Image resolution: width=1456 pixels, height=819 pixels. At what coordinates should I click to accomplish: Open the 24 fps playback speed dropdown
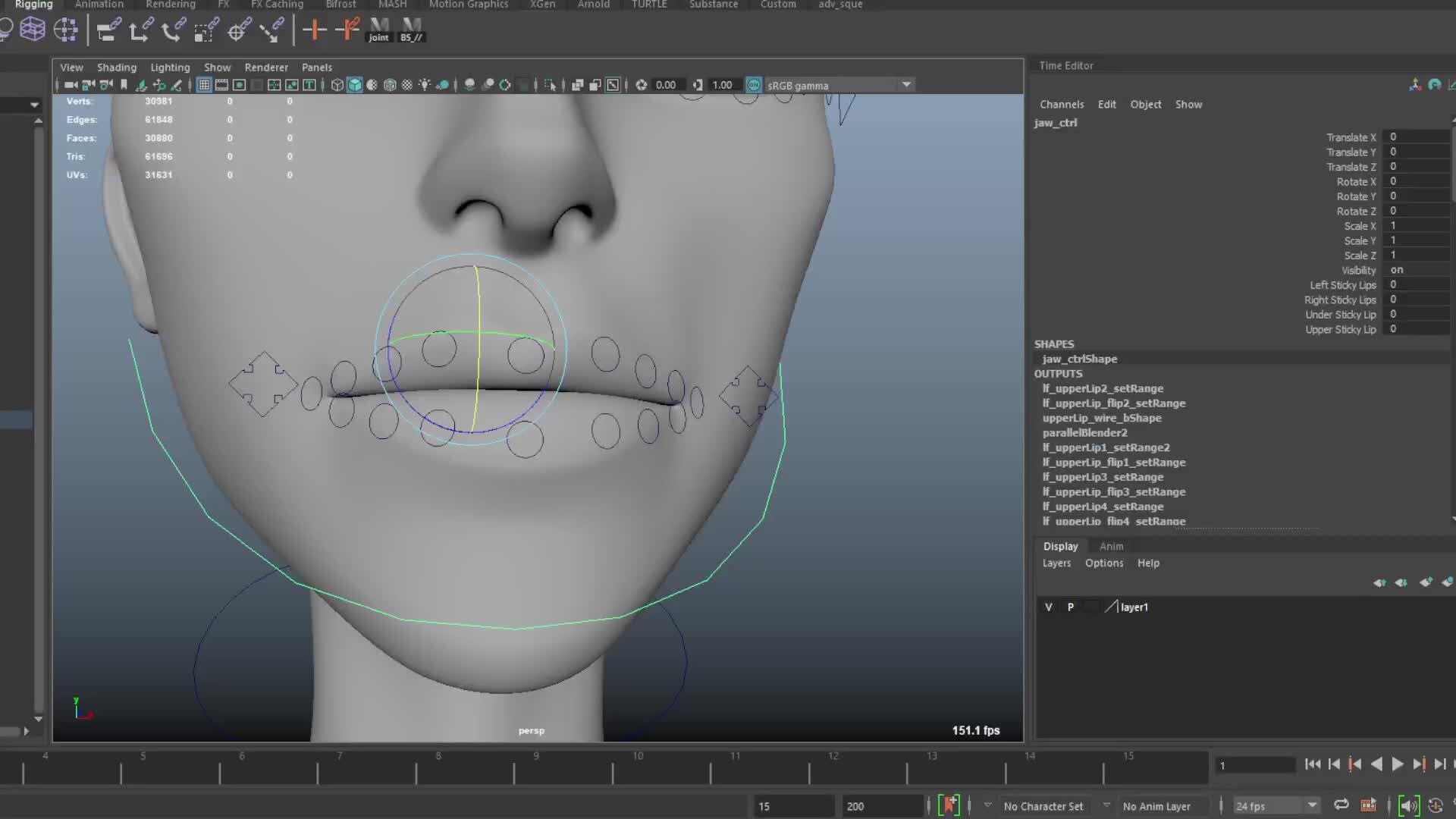pyautogui.click(x=1313, y=805)
